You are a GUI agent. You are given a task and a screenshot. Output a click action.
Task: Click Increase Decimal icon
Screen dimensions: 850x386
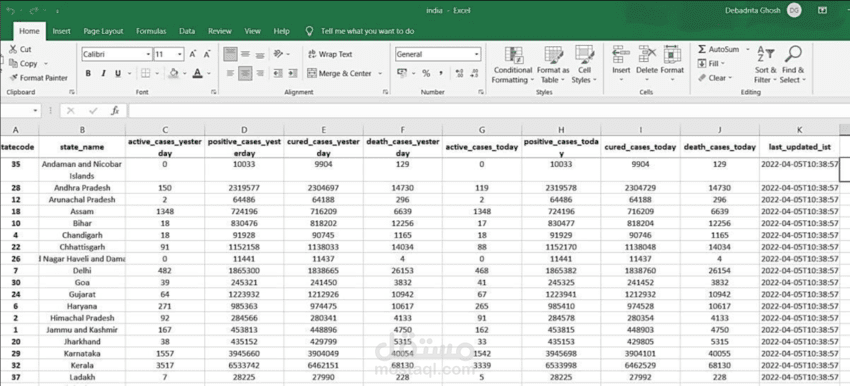pyautogui.click(x=459, y=73)
